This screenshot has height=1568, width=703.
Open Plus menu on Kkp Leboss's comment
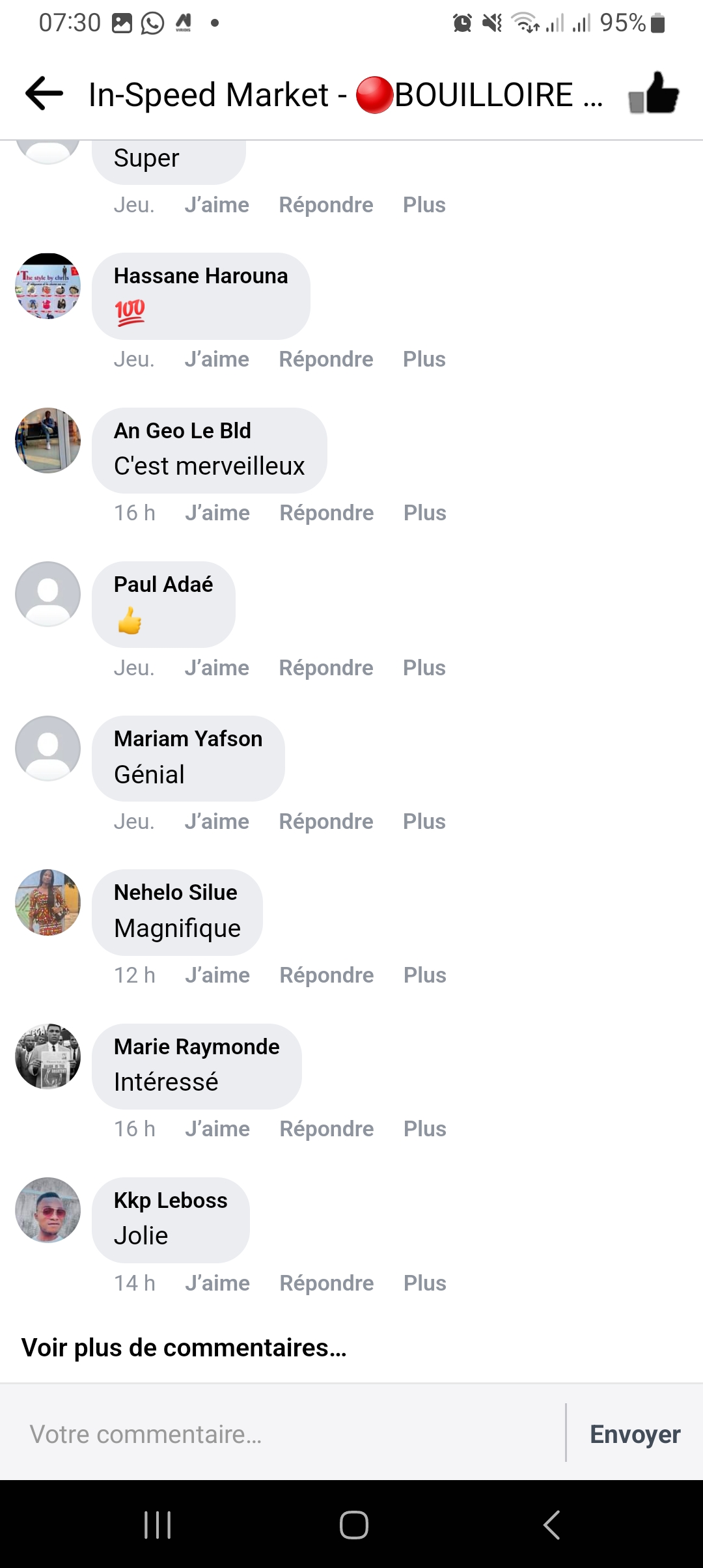click(x=424, y=1283)
